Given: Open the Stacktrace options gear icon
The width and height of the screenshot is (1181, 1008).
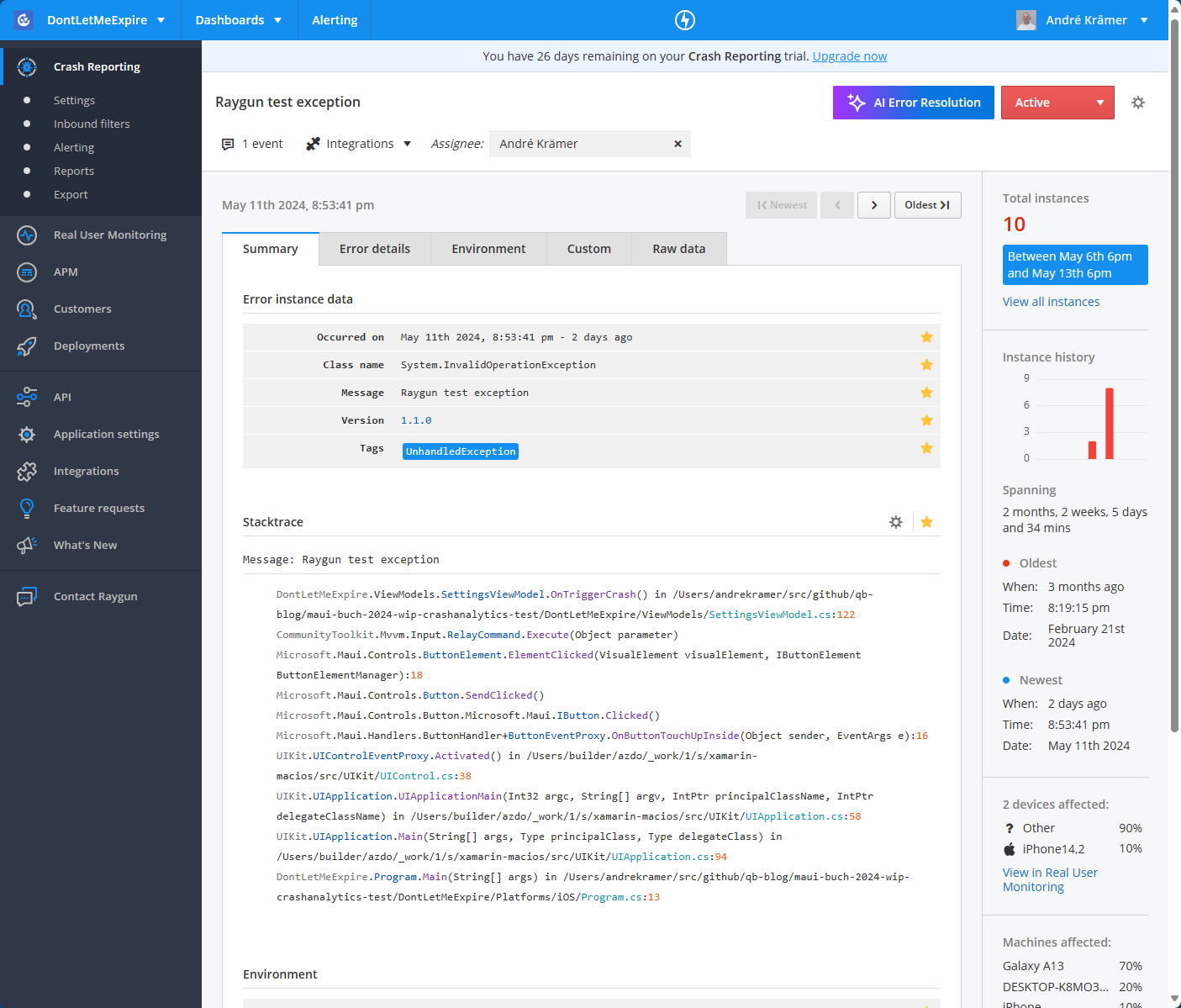Looking at the screenshot, I should click(x=895, y=521).
